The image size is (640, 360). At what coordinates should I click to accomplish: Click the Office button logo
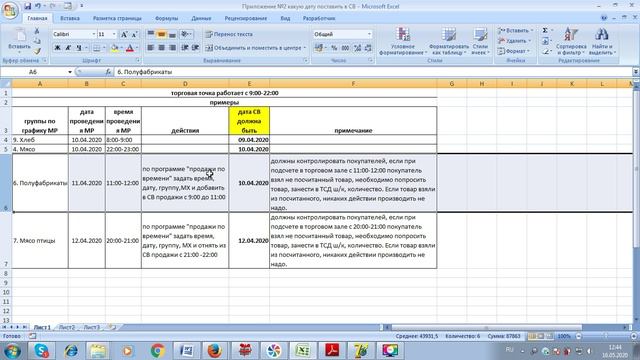pos(9,10)
